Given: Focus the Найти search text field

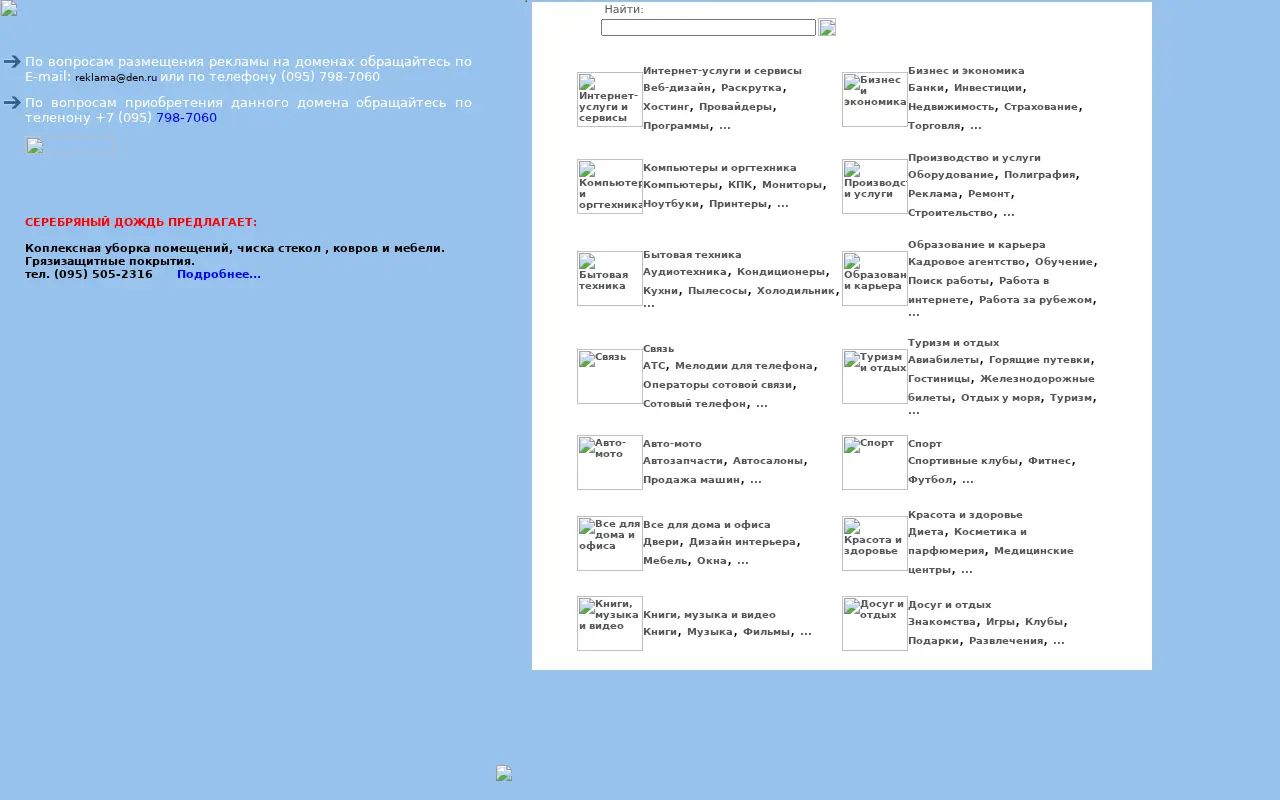Looking at the screenshot, I should click(x=708, y=27).
